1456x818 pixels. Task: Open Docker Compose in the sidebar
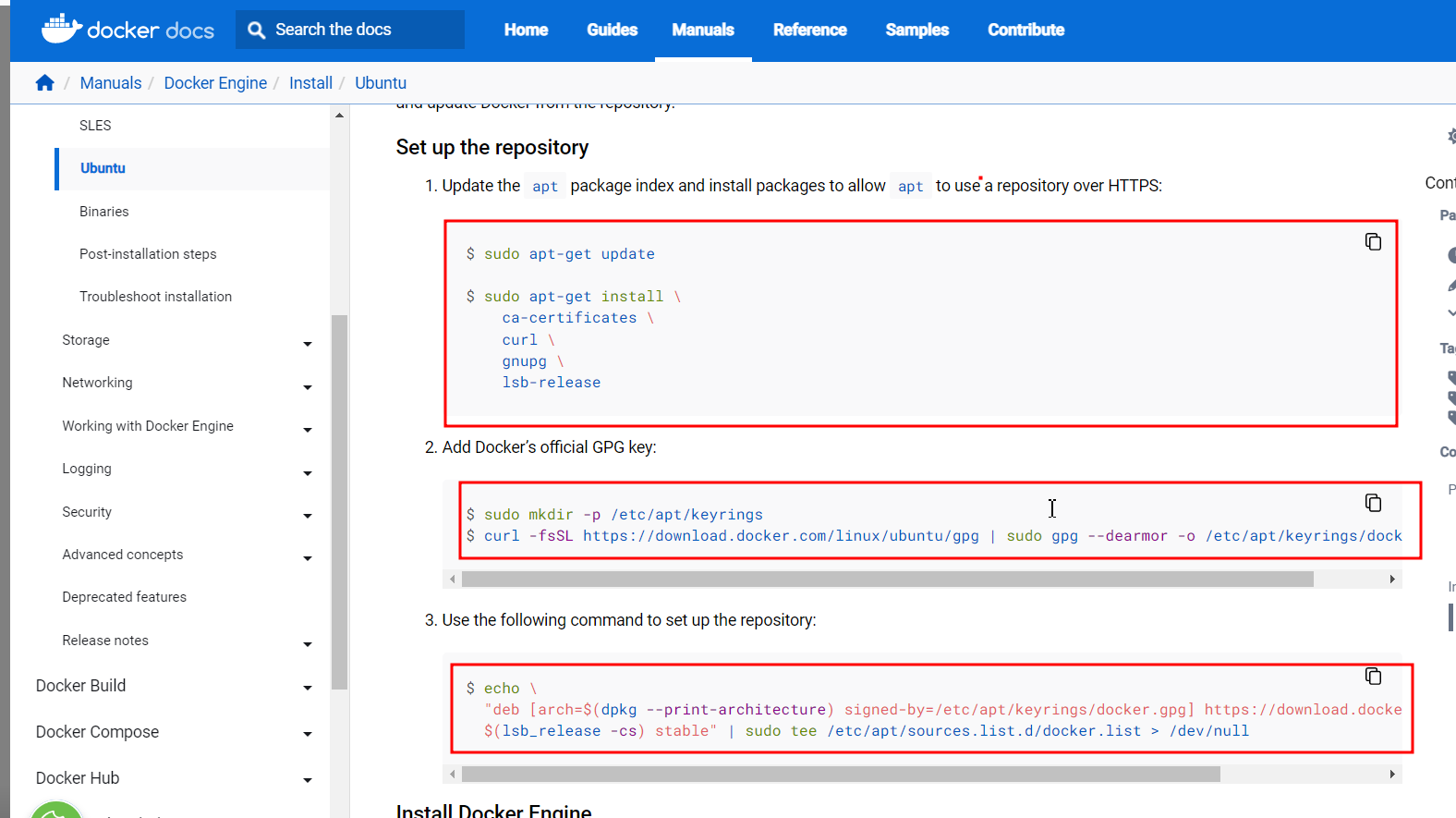[x=97, y=732]
